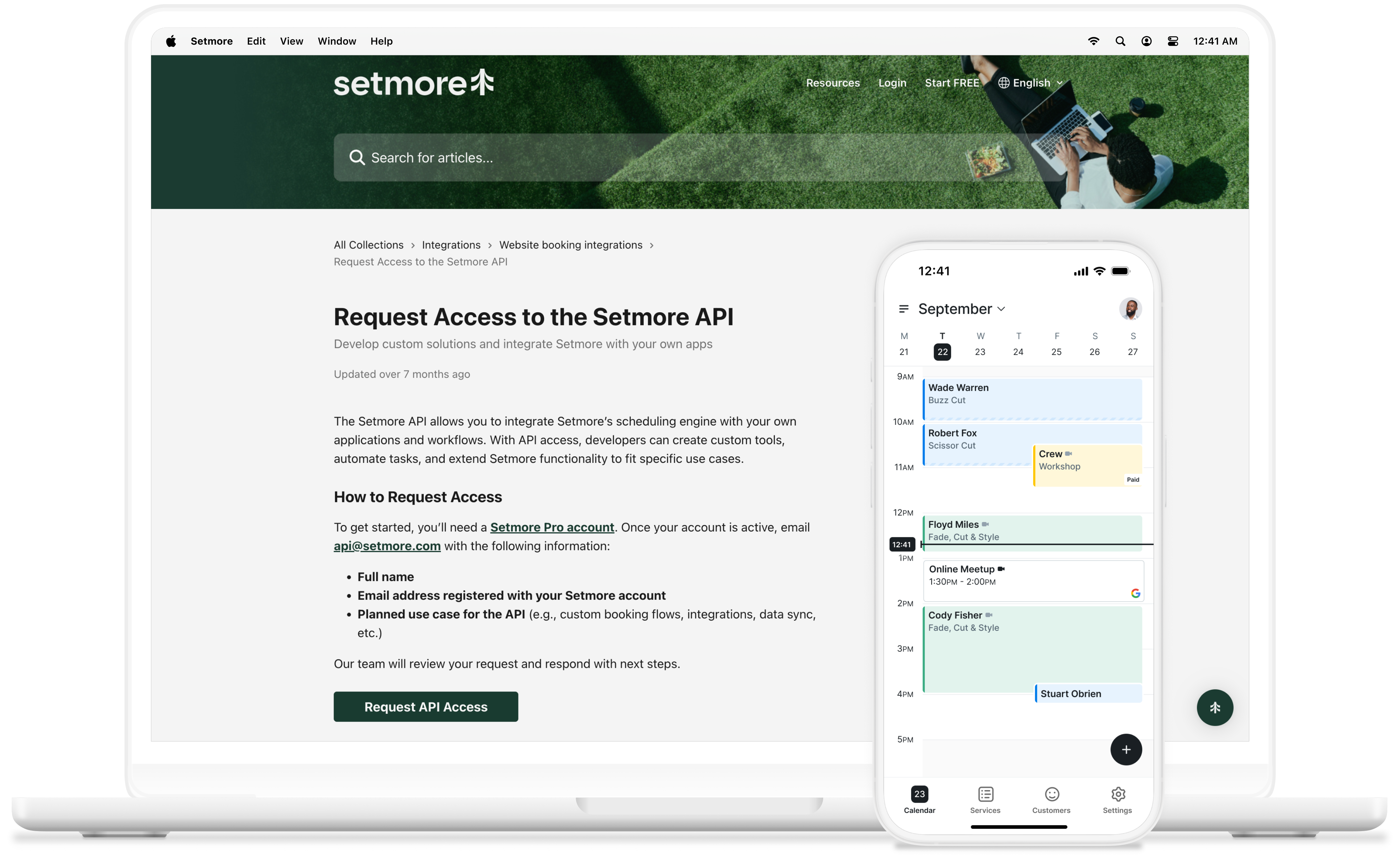Open the Setmore app menu
This screenshot has height=862, width=1400.
(211, 41)
